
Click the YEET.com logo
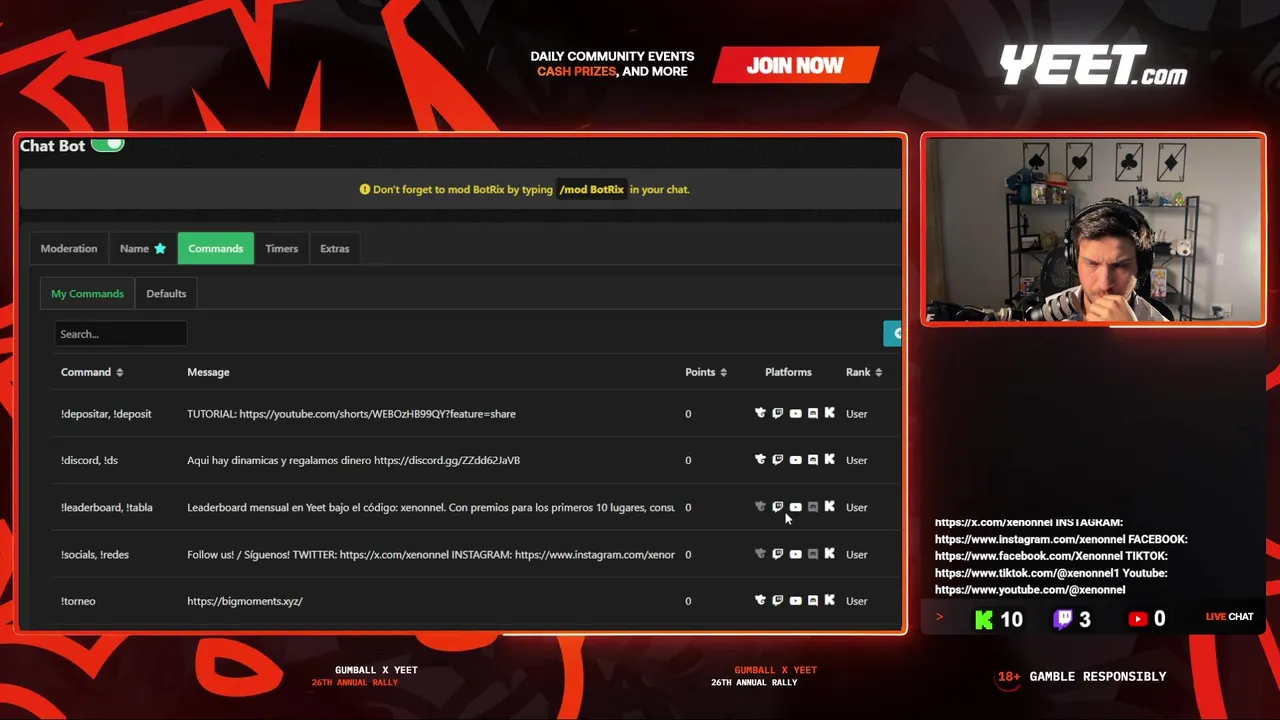[x=1093, y=66]
